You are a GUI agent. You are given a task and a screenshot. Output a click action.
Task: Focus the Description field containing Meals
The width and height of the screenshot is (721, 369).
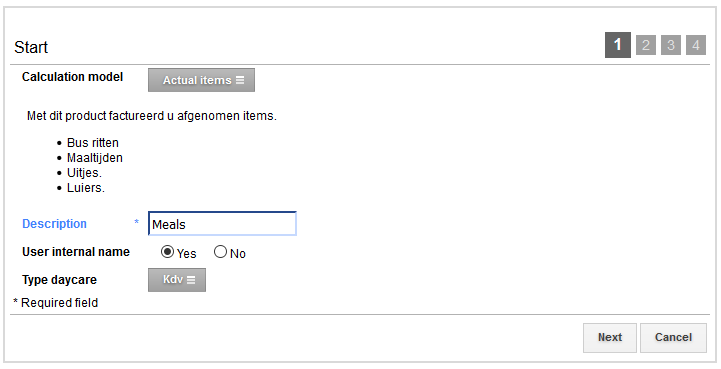pyautogui.click(x=222, y=224)
